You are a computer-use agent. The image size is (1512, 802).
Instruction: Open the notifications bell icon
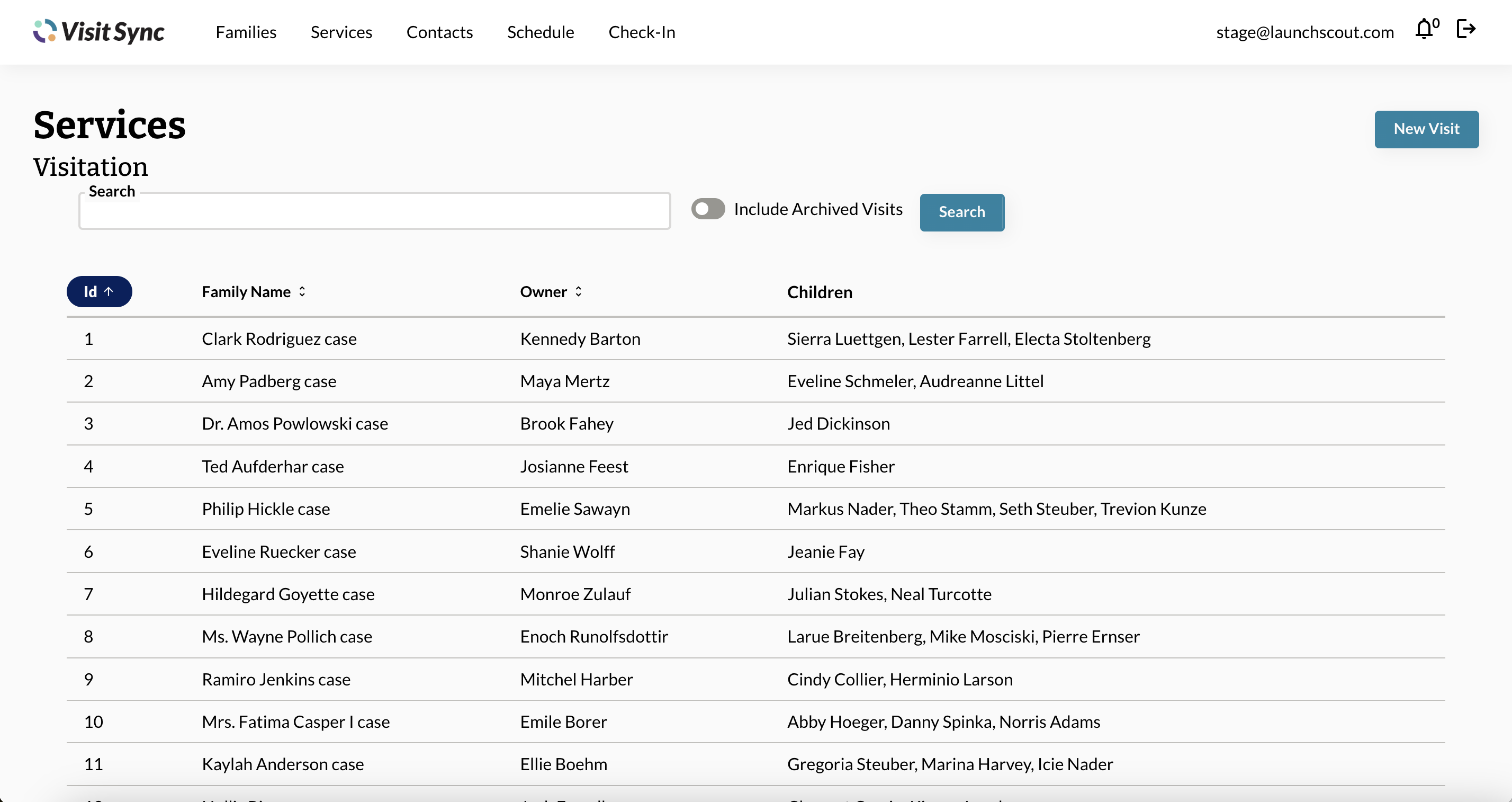(1424, 29)
